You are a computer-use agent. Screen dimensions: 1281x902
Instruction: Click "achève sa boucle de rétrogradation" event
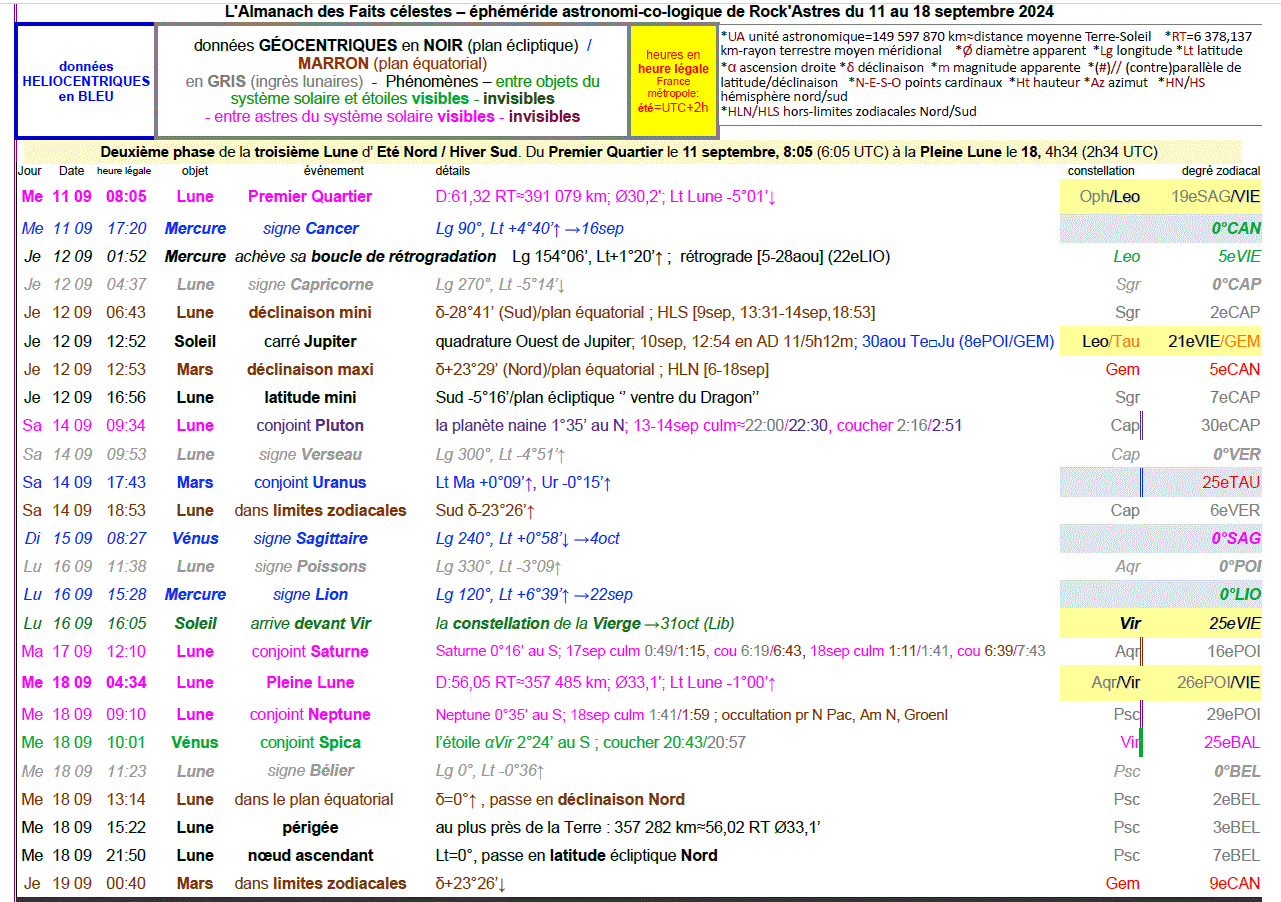click(366, 257)
